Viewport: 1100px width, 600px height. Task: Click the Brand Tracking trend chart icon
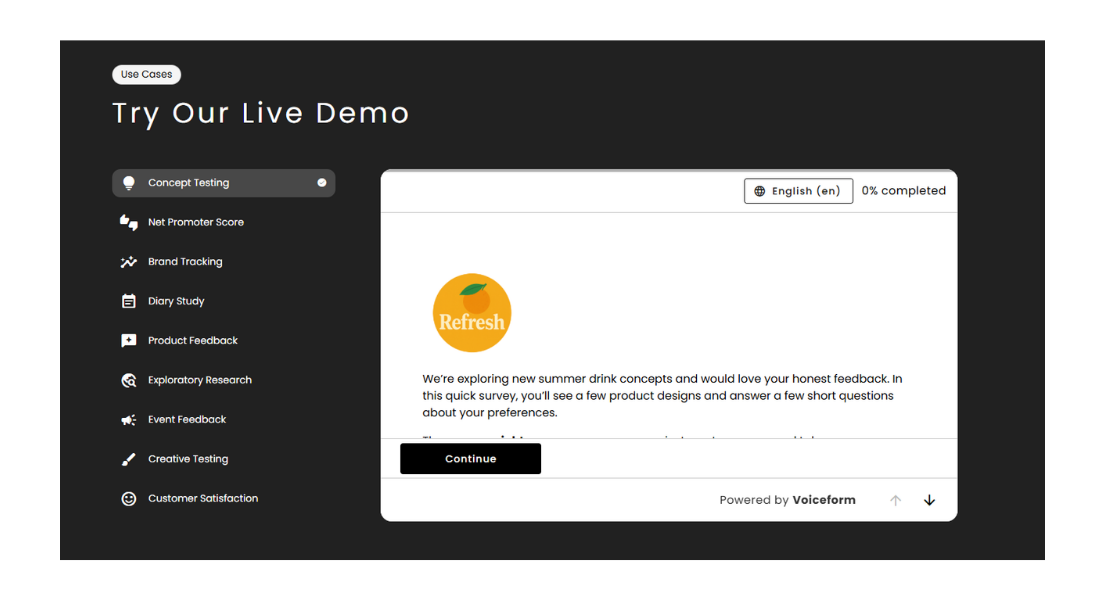pyautogui.click(x=128, y=261)
